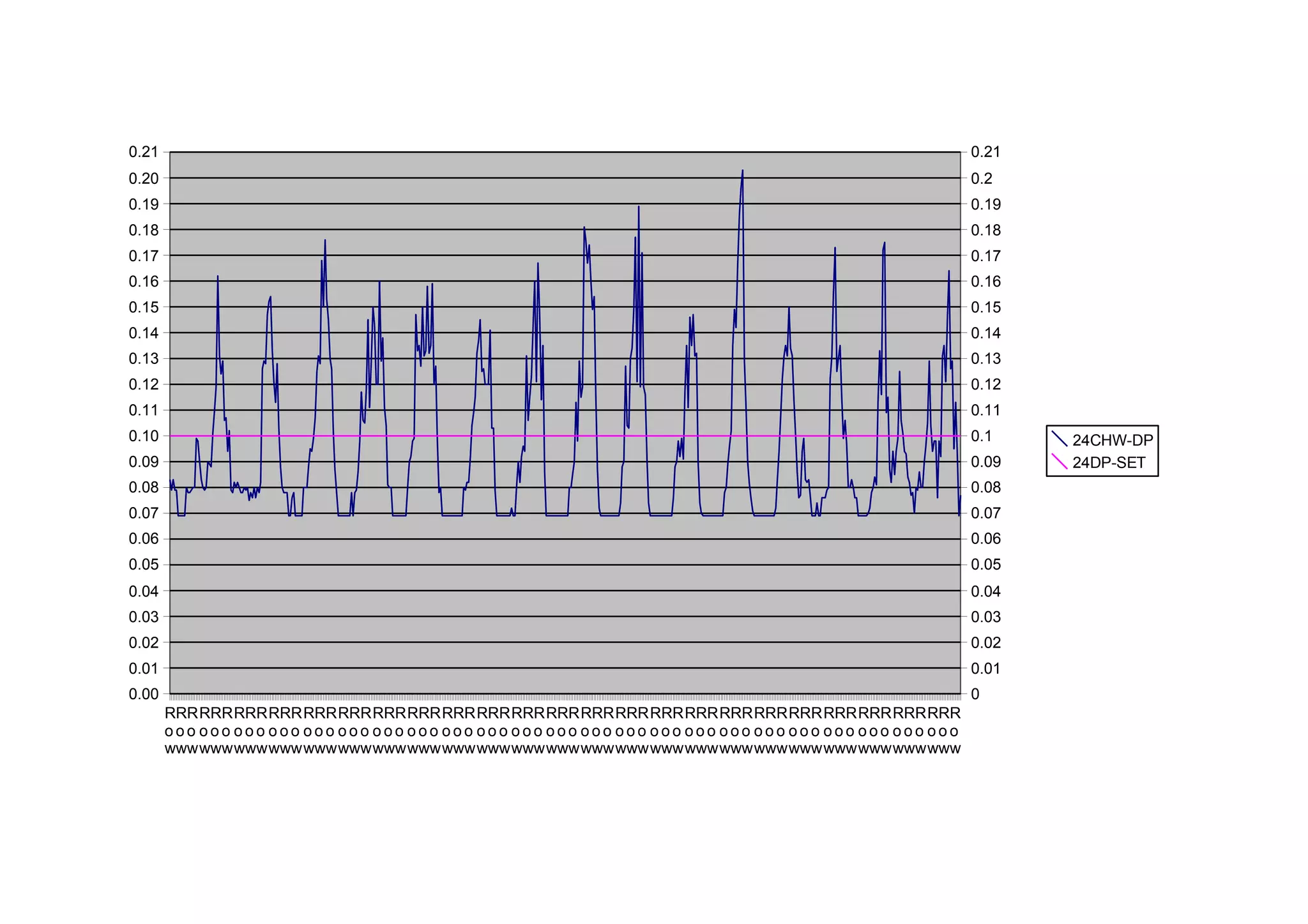1308x924 pixels.
Task: Click the 0.00 label on left axis
Action: point(143,694)
